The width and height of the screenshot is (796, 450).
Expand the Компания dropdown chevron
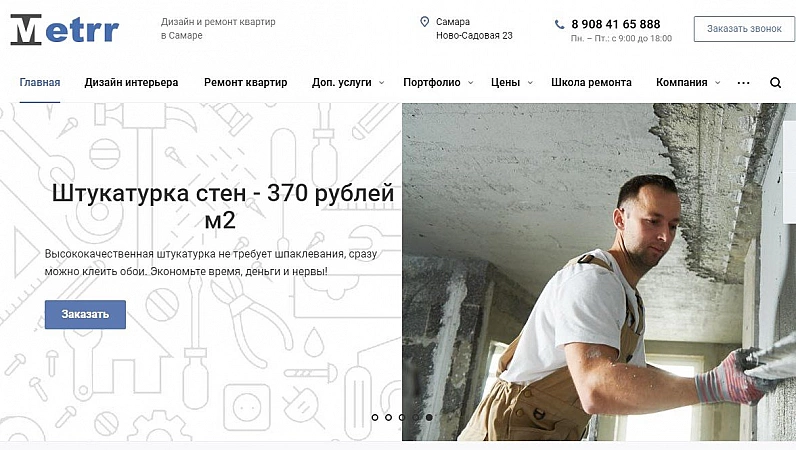pos(717,83)
